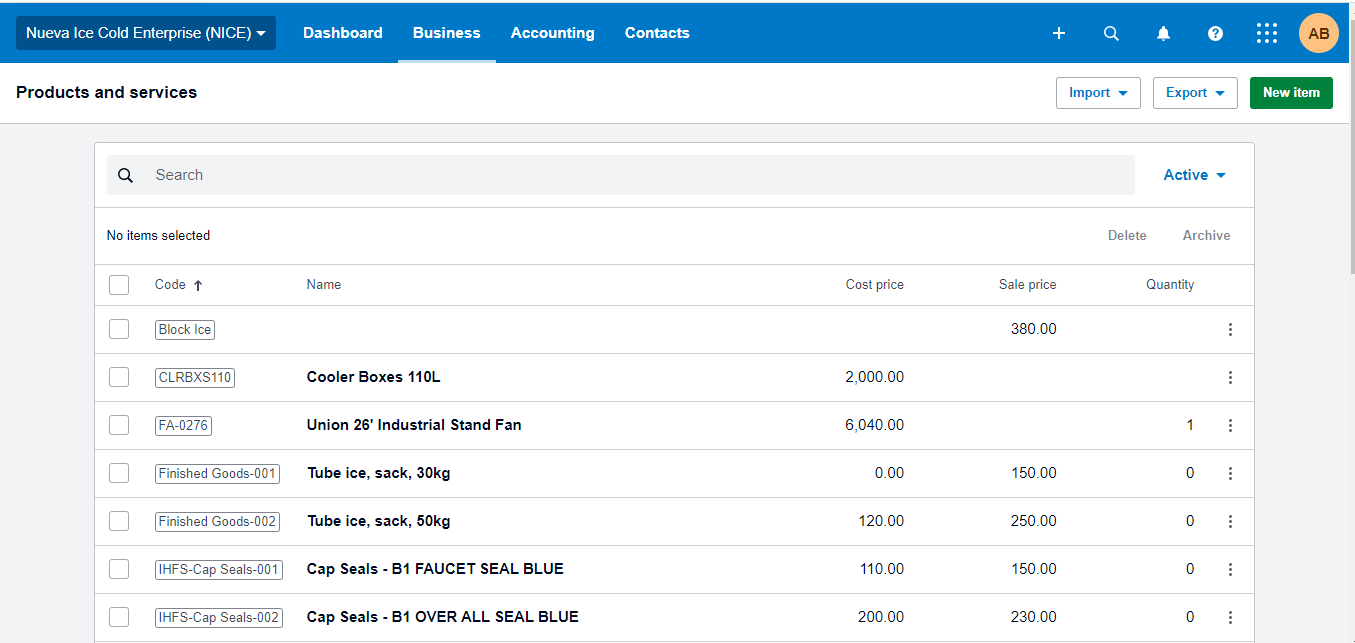Image resolution: width=1355 pixels, height=643 pixels.
Task: Select checkbox for Tube ice, sack, 50kg
Action: coord(119,521)
